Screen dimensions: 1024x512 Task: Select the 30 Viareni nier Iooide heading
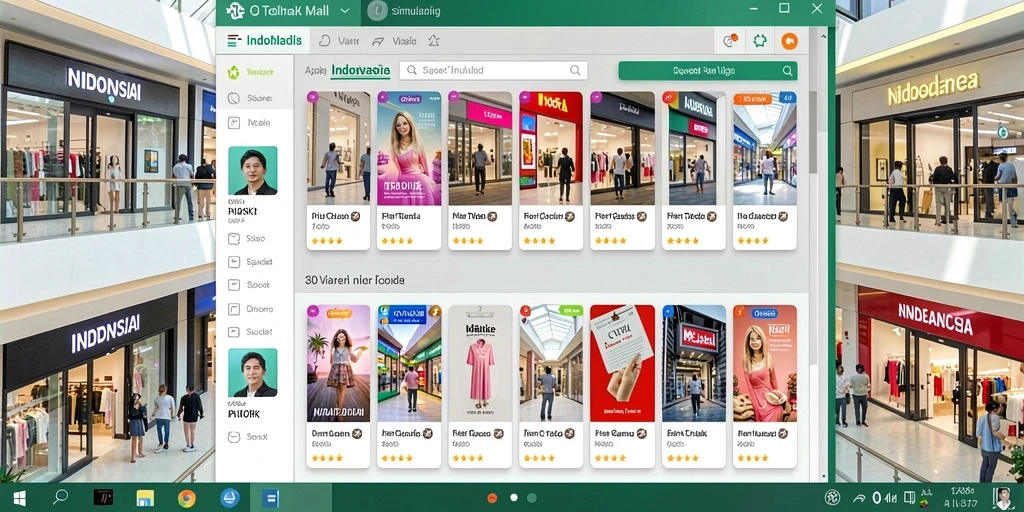point(355,280)
